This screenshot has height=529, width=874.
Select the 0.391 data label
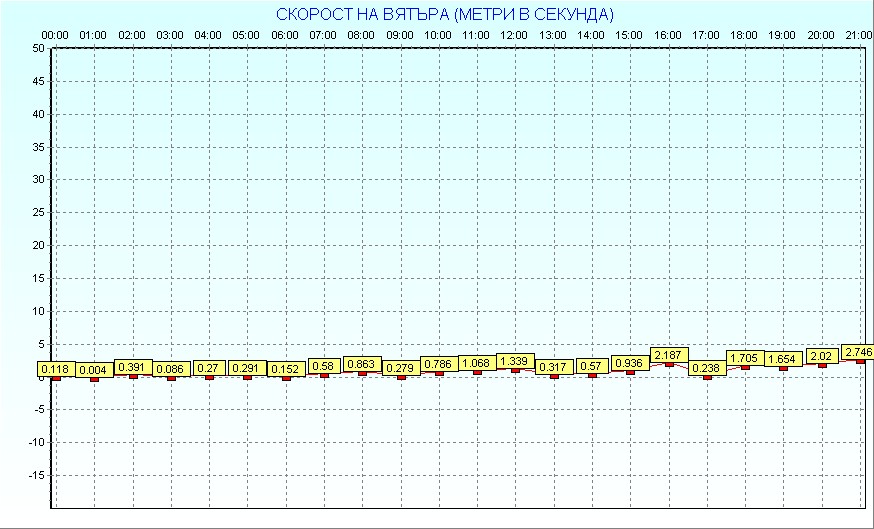click(x=133, y=367)
